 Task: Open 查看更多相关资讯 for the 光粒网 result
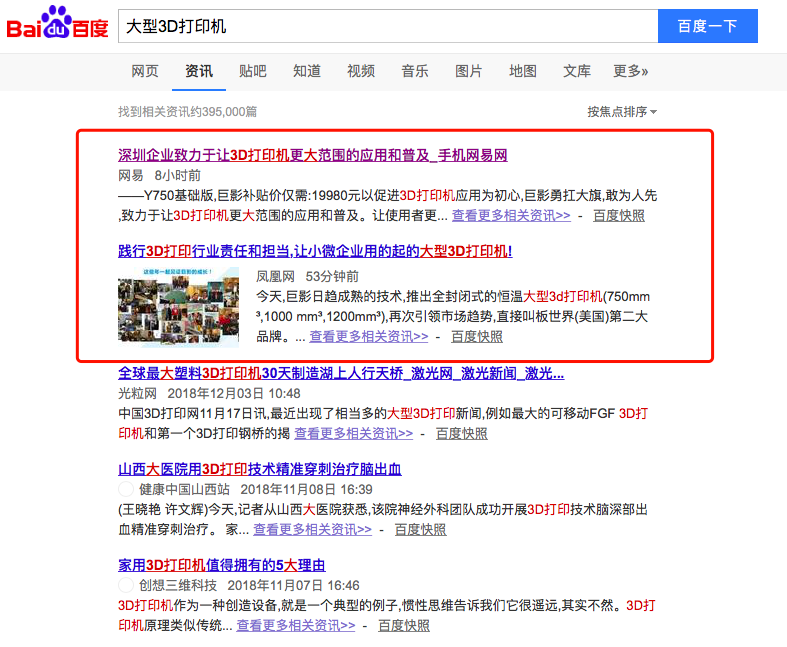(353, 434)
